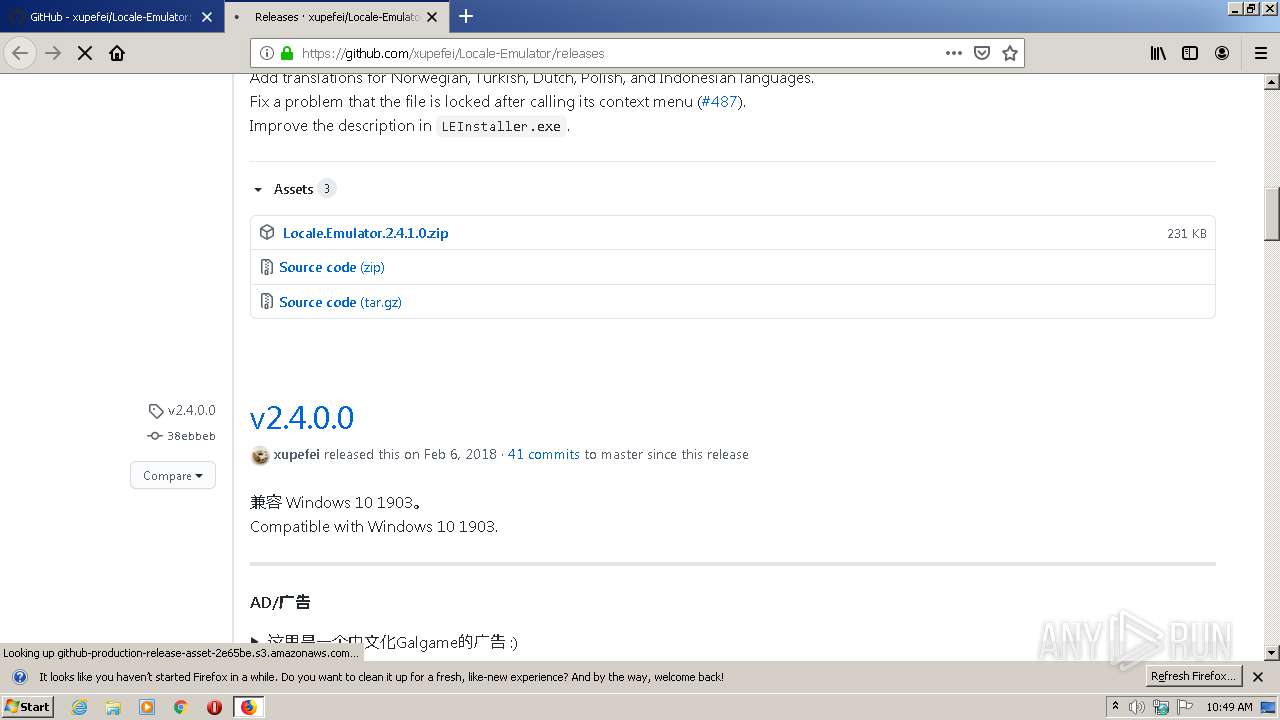Stop loading with the X button

(85, 53)
